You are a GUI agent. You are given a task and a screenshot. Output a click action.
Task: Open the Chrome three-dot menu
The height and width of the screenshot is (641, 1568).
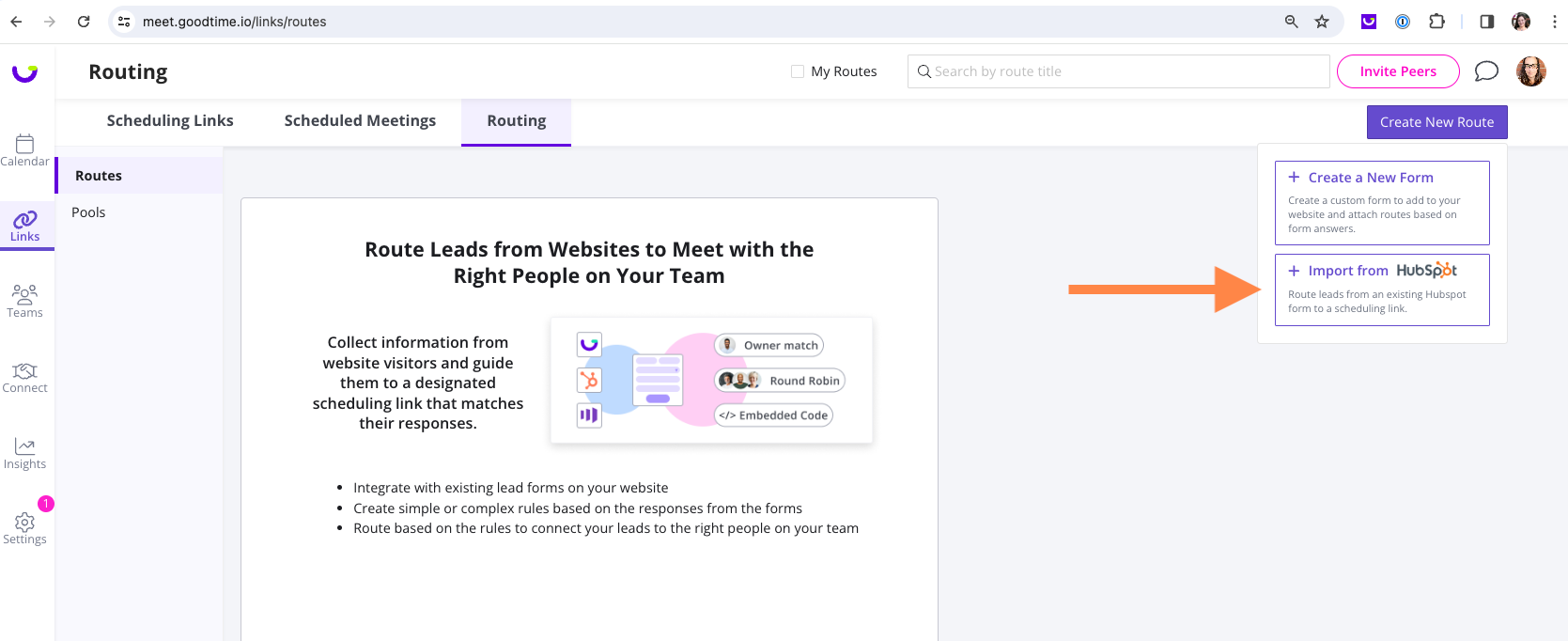[x=1554, y=22]
